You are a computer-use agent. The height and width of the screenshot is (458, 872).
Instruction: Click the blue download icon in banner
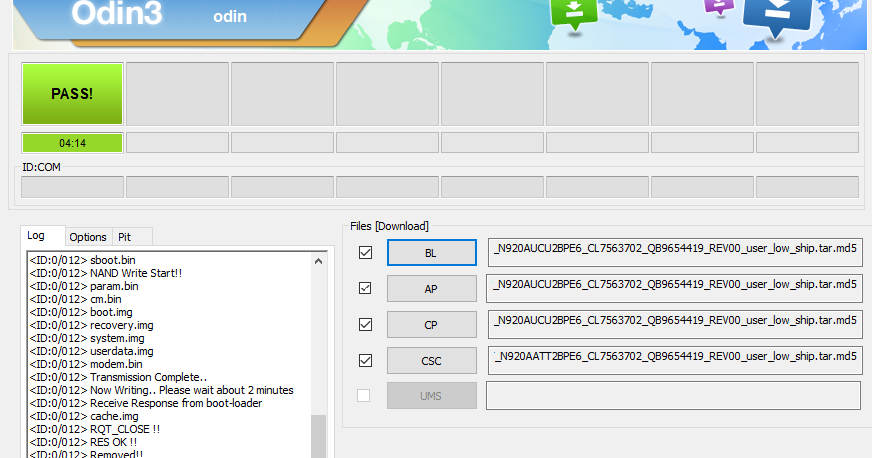coord(777,17)
